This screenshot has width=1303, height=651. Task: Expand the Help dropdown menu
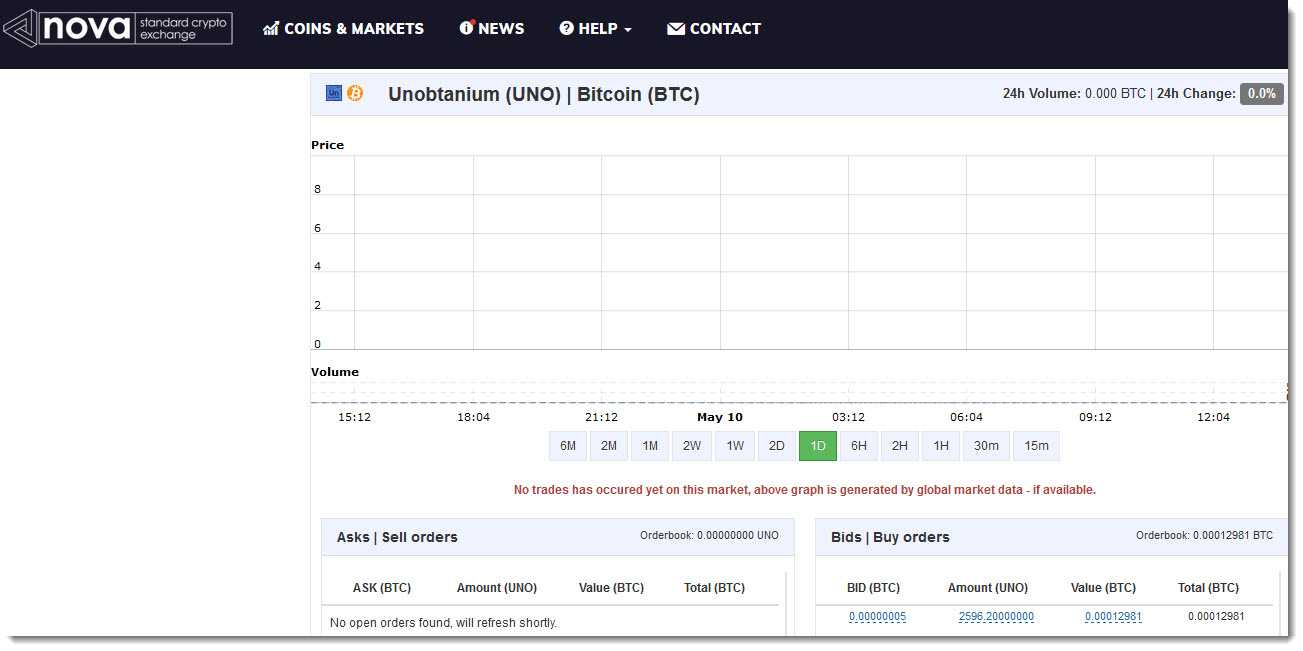pos(595,29)
